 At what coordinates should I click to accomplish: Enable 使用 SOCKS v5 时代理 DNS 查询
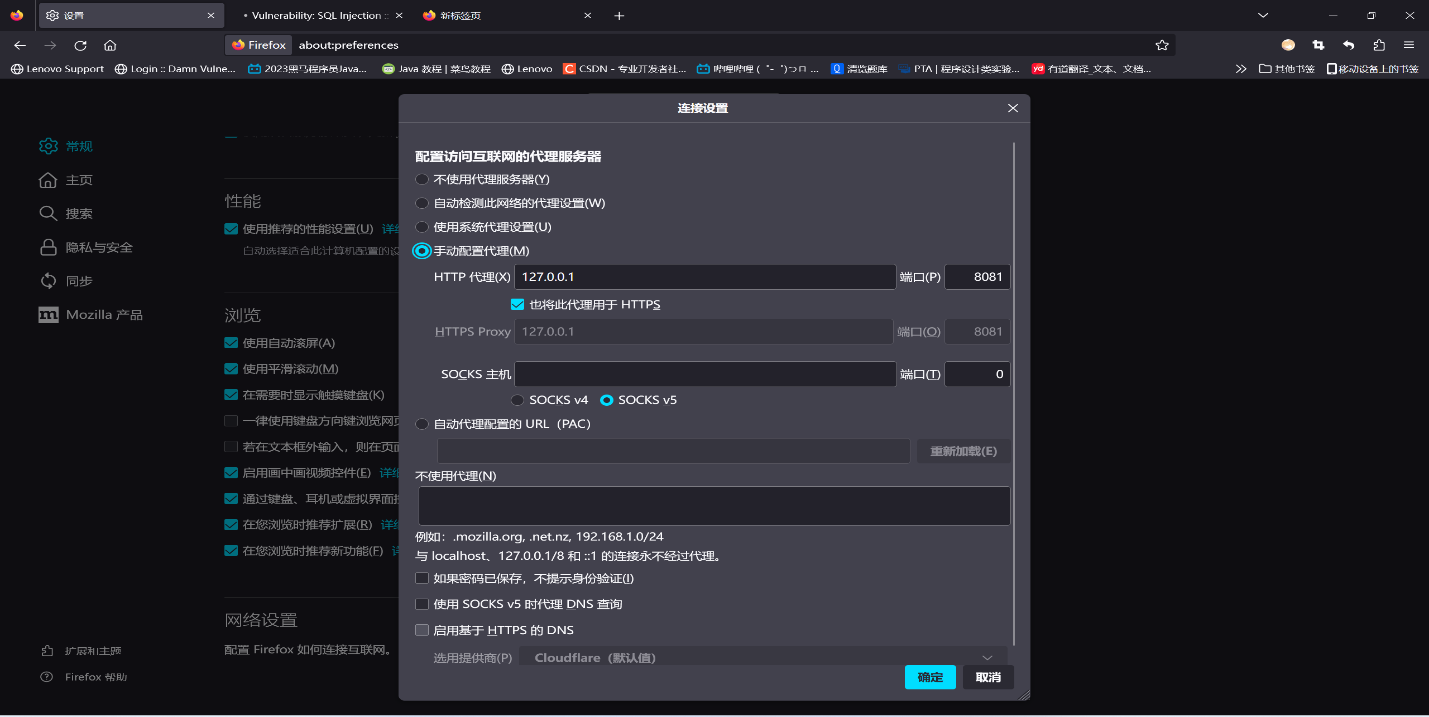point(422,604)
